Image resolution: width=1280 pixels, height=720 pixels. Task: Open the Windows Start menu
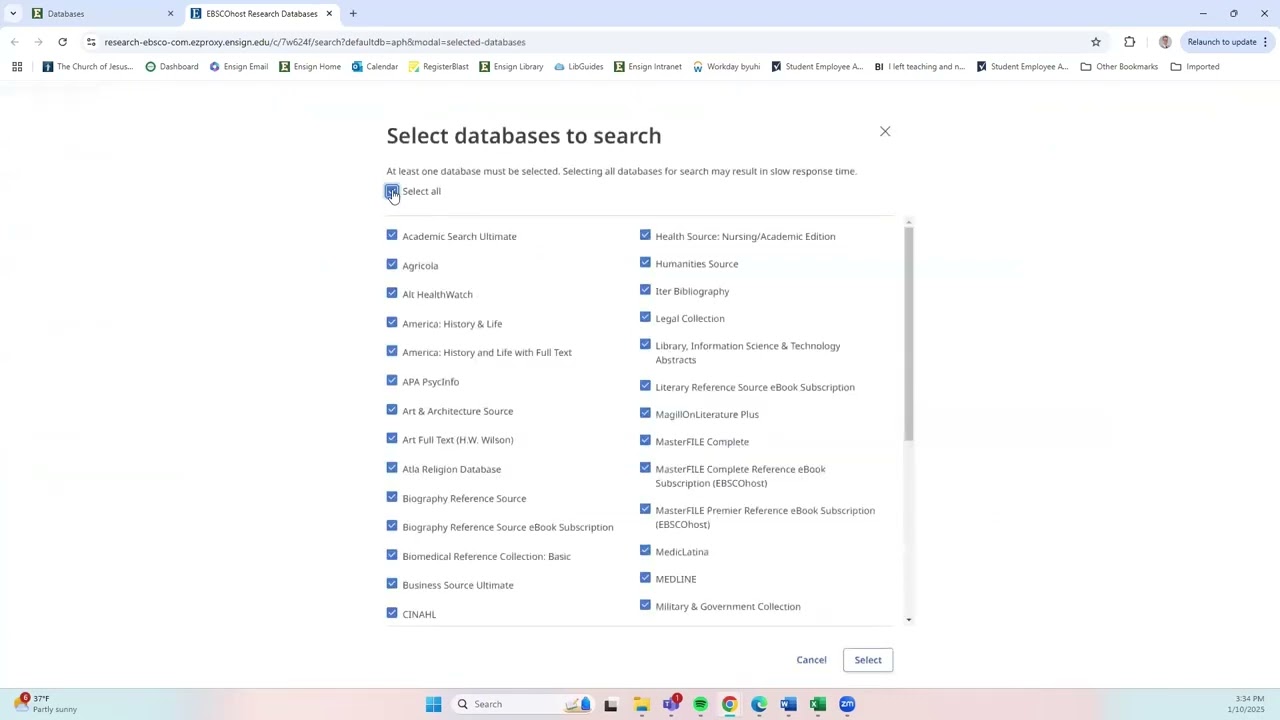[433, 704]
